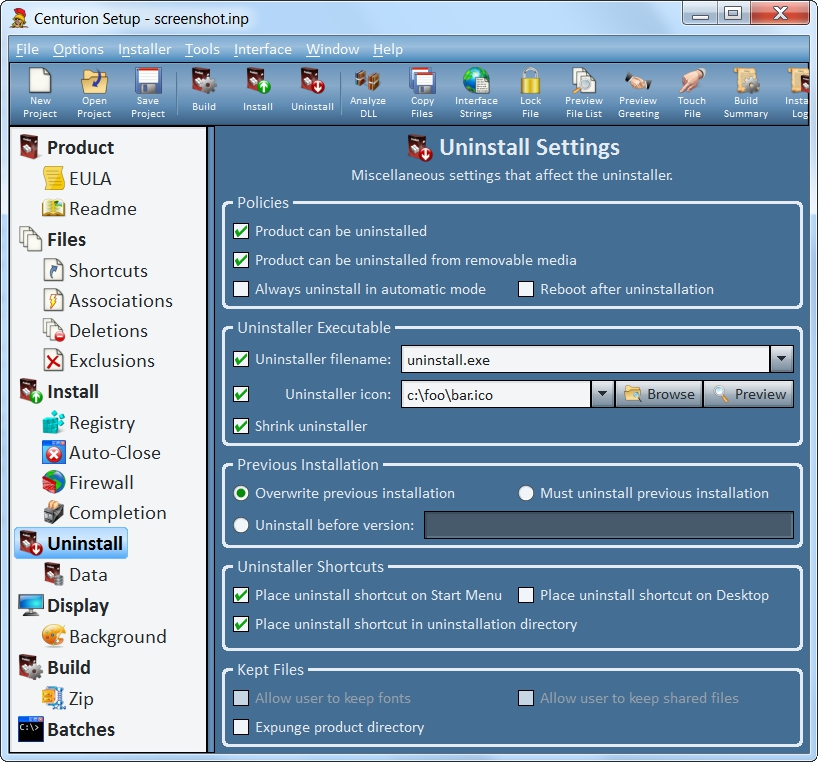Click Browse for uninstaller icon

[659, 394]
